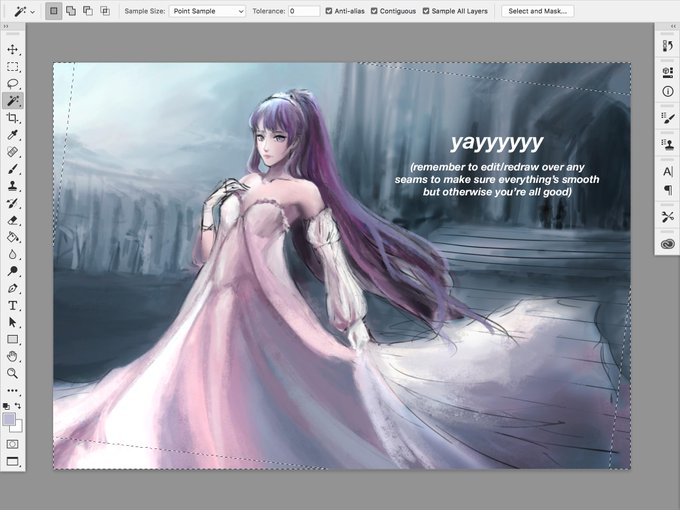Screen dimensions: 680x510
Task: Select the Type tool
Action: 13,305
